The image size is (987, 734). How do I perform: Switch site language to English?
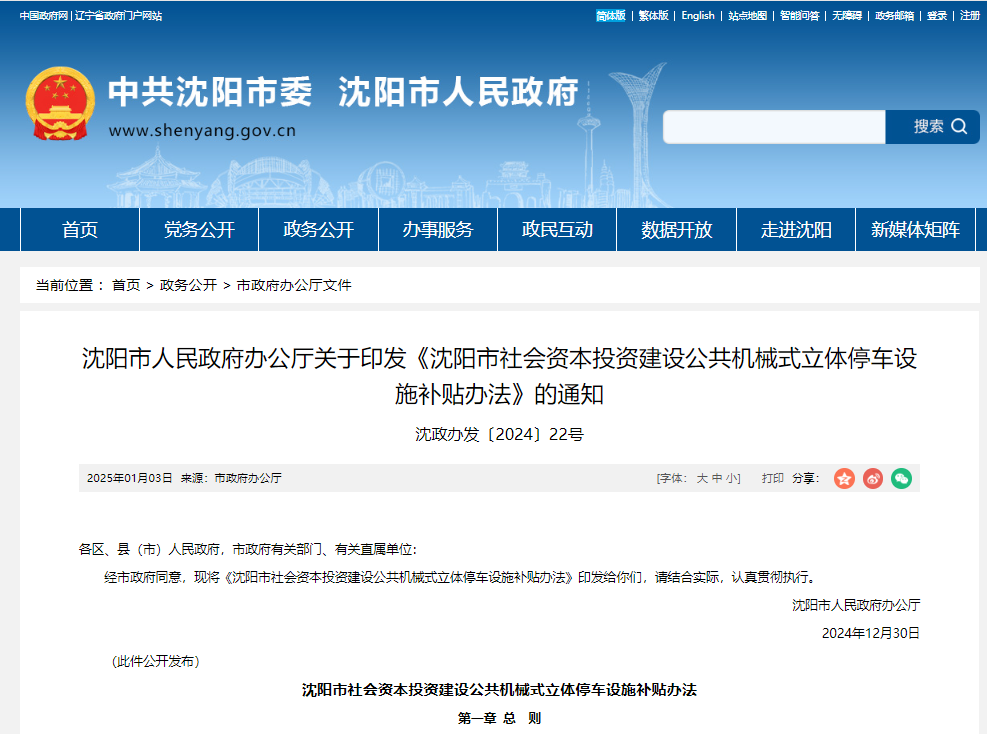point(698,16)
